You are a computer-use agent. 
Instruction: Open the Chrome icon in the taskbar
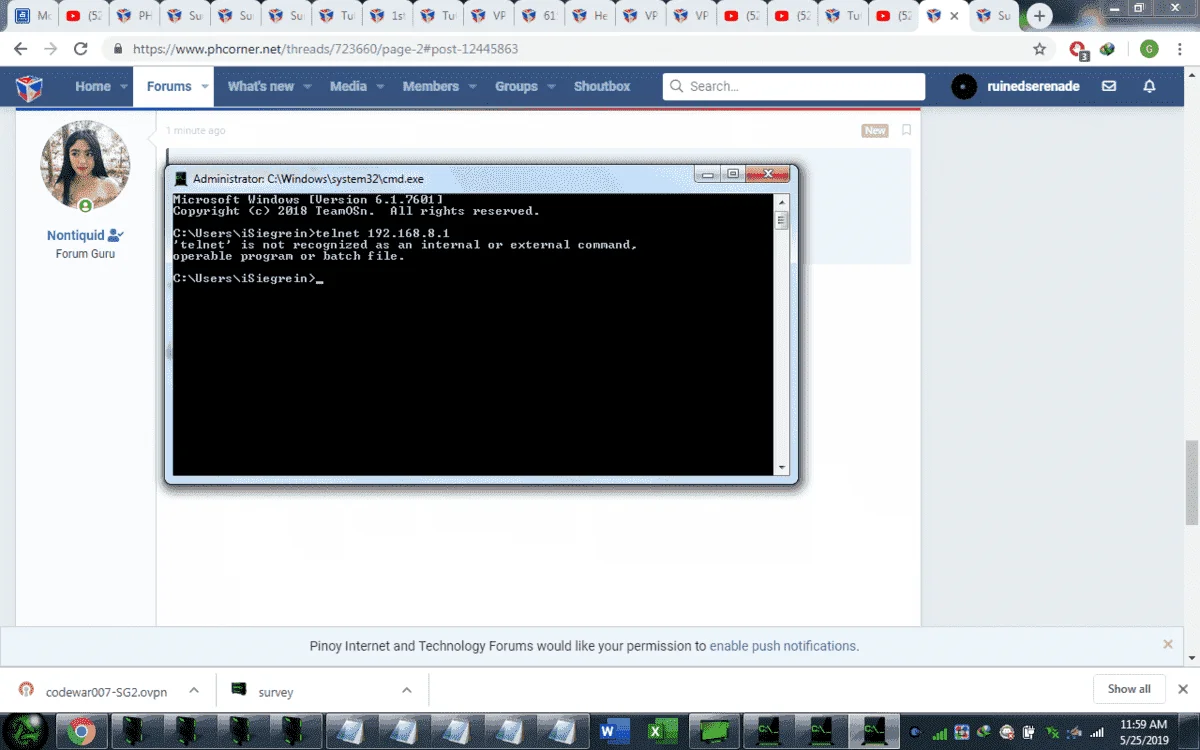tap(82, 732)
